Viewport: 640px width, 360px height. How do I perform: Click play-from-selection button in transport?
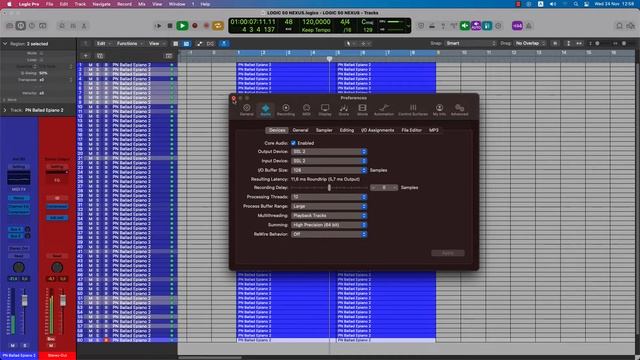point(158,26)
